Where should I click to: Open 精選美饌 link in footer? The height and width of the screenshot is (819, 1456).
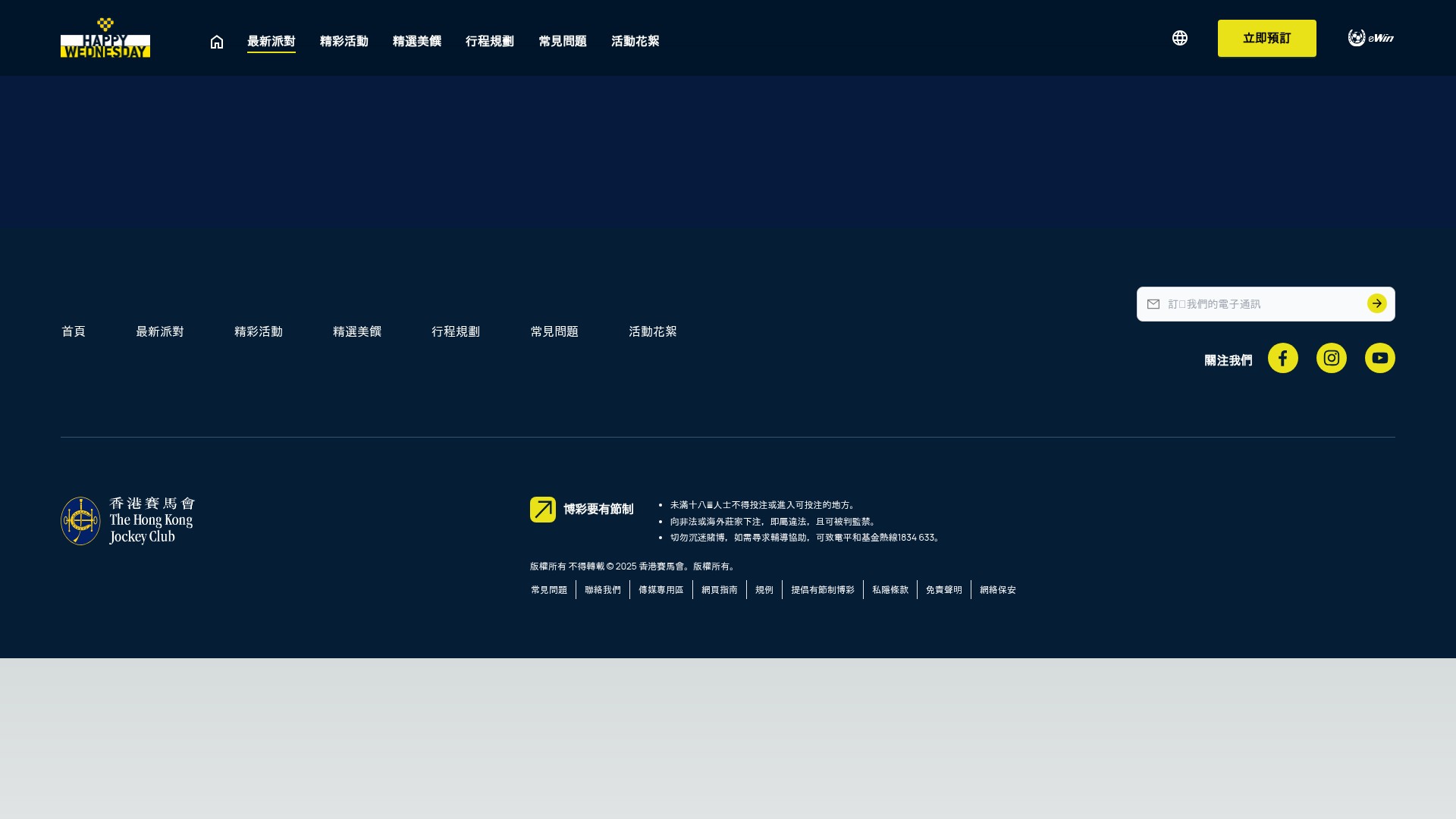357,331
